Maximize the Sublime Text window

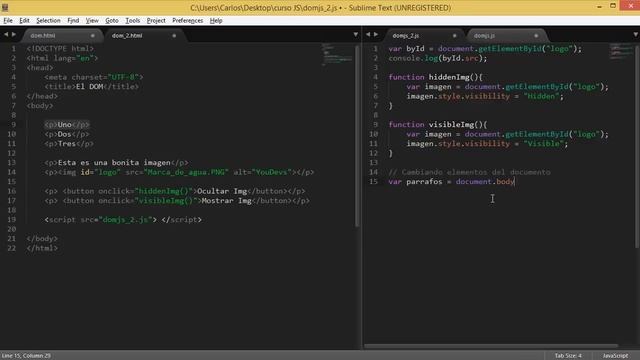pyautogui.click(x=613, y=6)
